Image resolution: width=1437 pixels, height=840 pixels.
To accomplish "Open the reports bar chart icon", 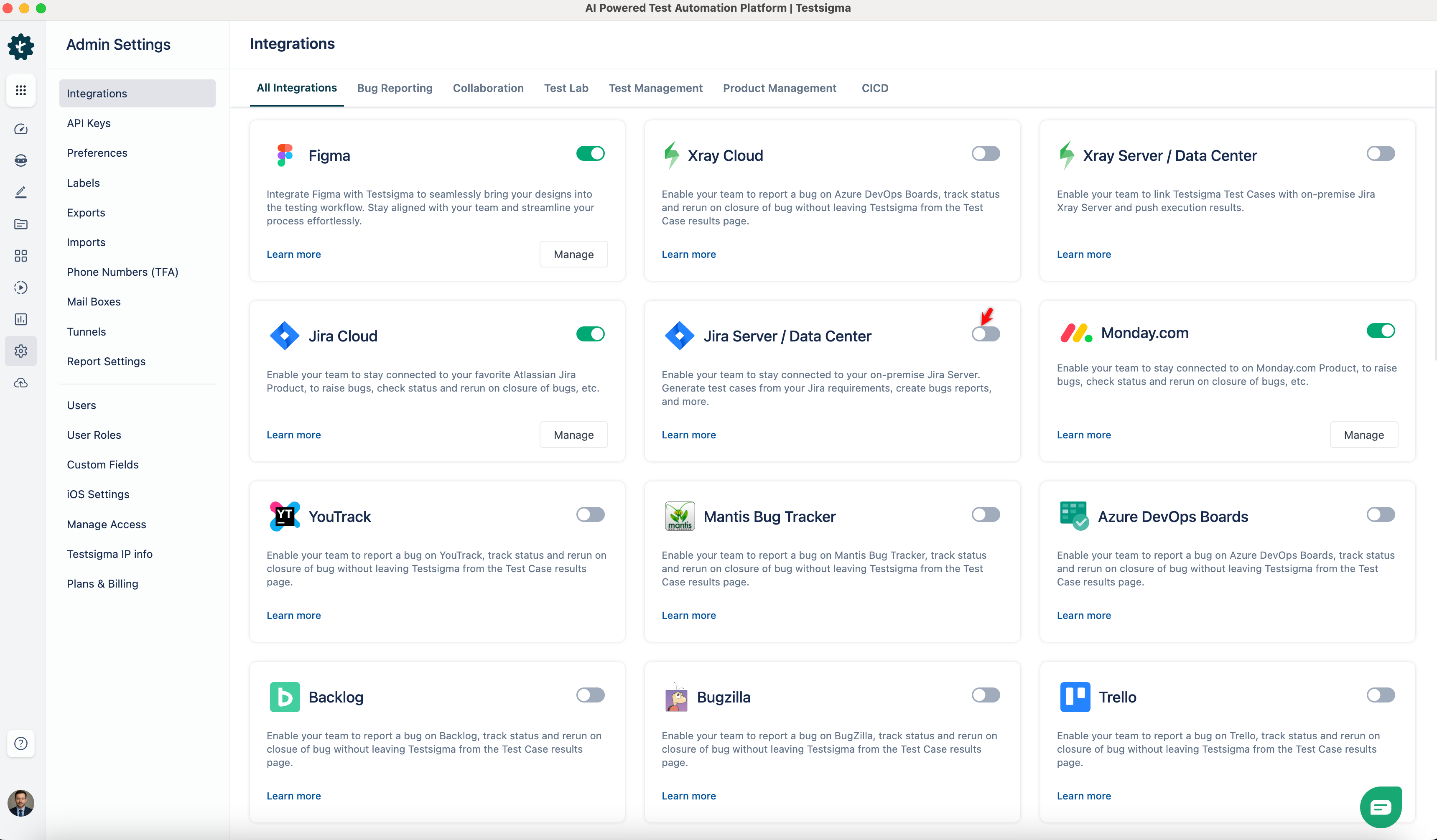I will (x=20, y=319).
